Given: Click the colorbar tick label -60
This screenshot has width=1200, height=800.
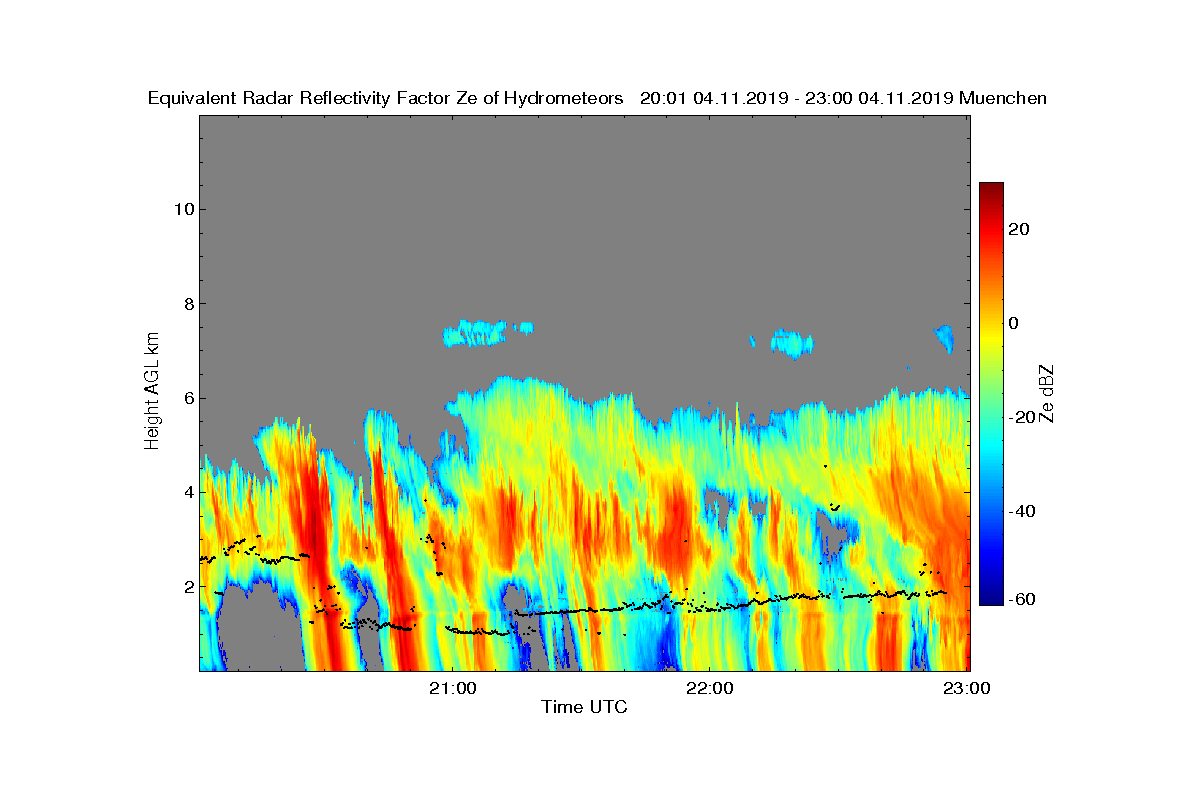Looking at the screenshot, I should coord(1021,599).
